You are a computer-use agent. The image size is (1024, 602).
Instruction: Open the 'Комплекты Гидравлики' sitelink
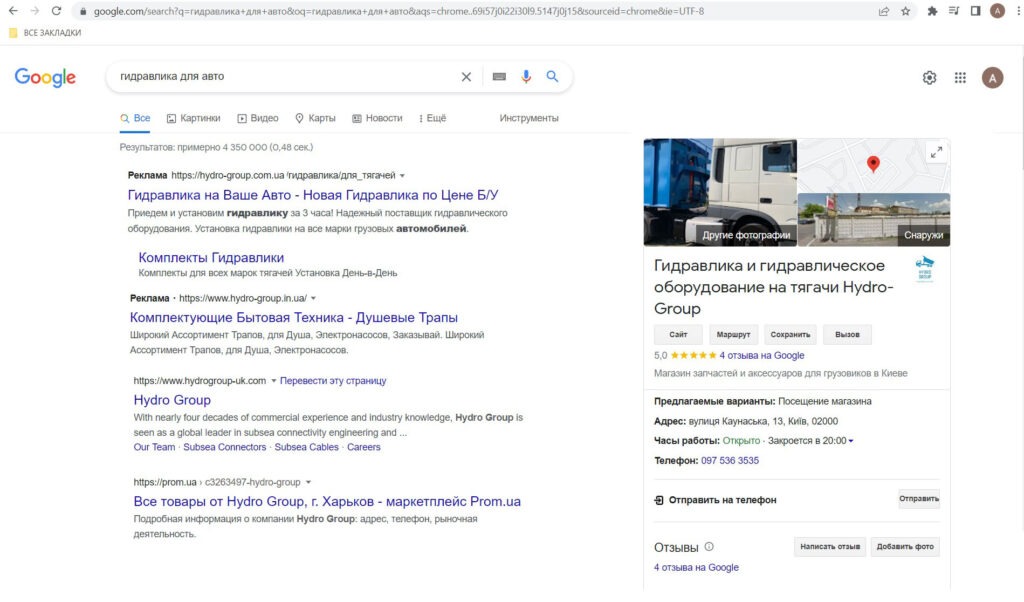211,258
